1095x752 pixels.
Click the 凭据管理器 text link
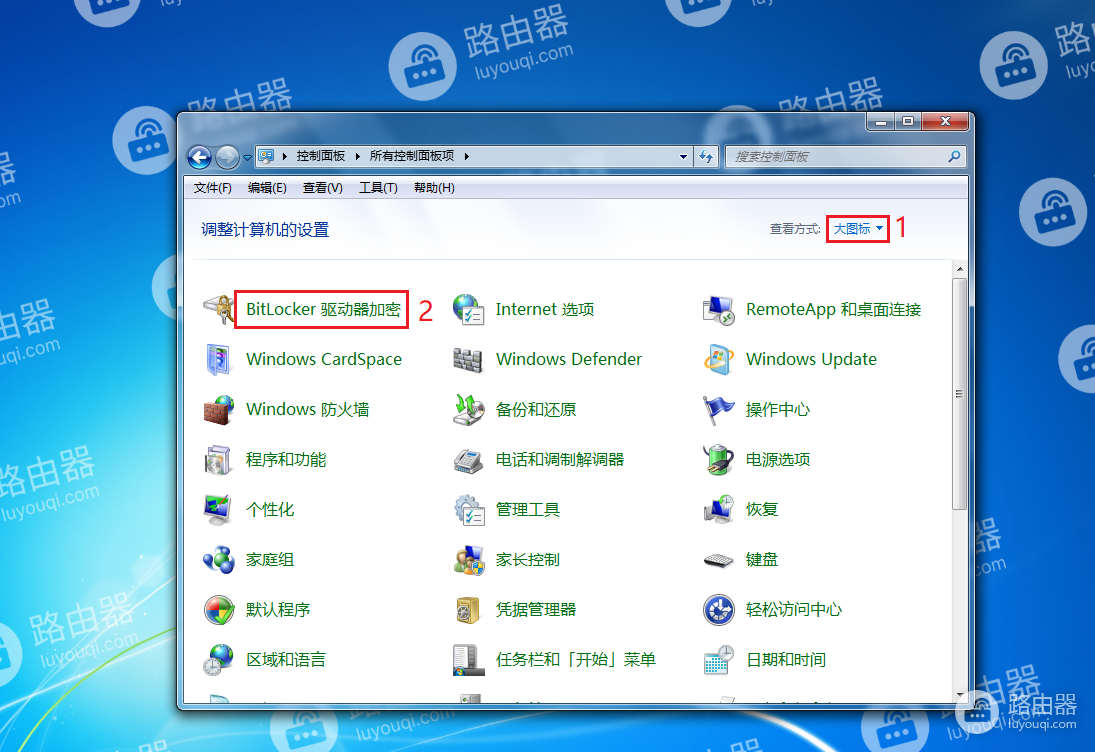pos(536,610)
